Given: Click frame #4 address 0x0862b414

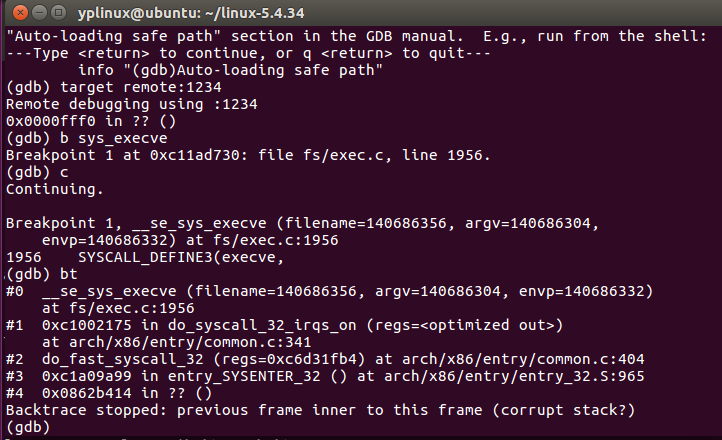Looking at the screenshot, I should tap(87, 394).
